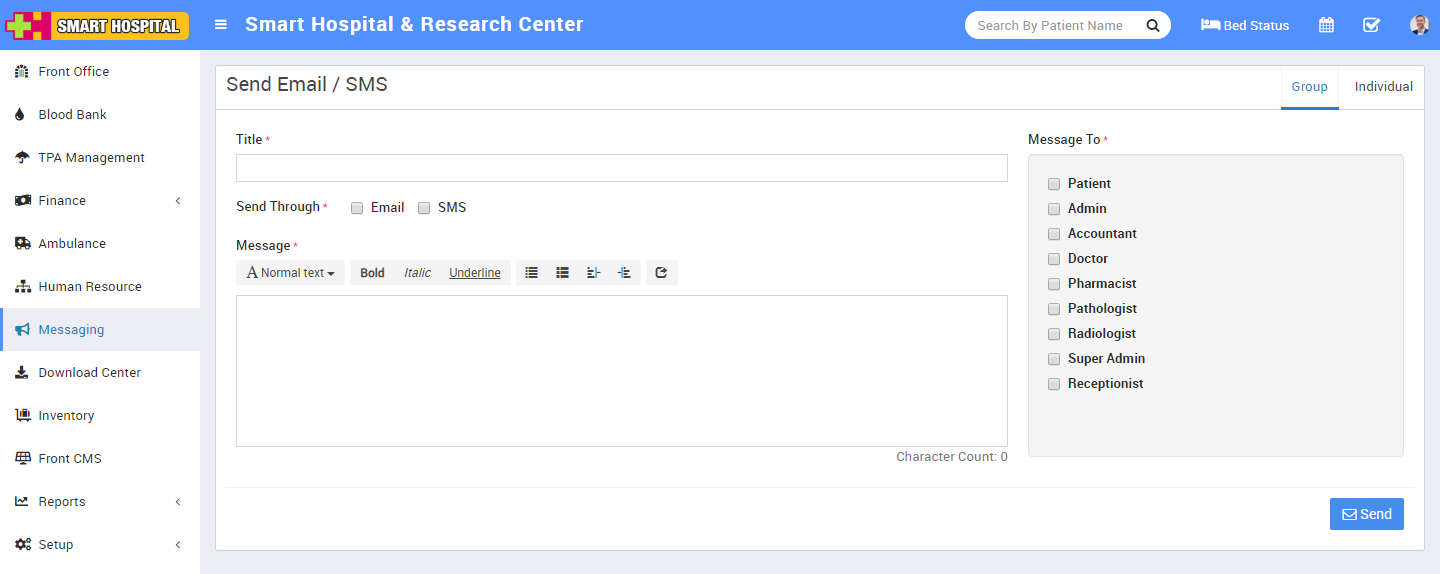Open the task checklist icon in header
Image resolution: width=1440 pixels, height=574 pixels.
[x=1371, y=25]
